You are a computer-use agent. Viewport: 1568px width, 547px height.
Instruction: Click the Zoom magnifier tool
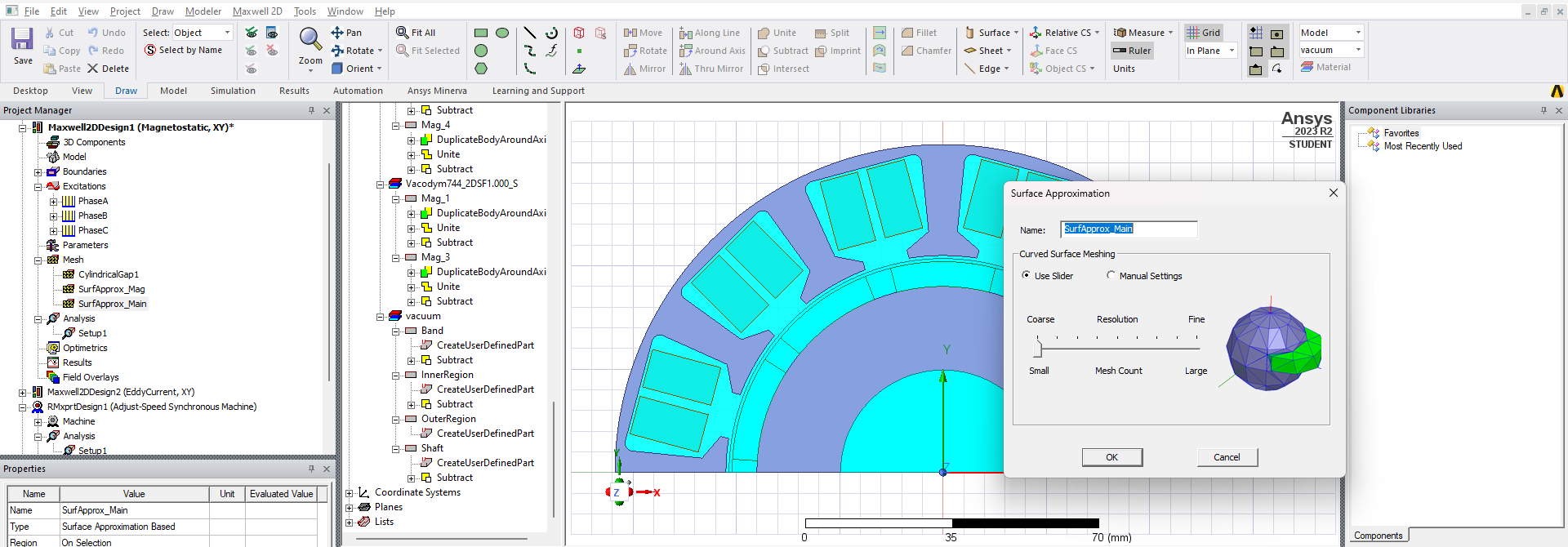pos(310,38)
